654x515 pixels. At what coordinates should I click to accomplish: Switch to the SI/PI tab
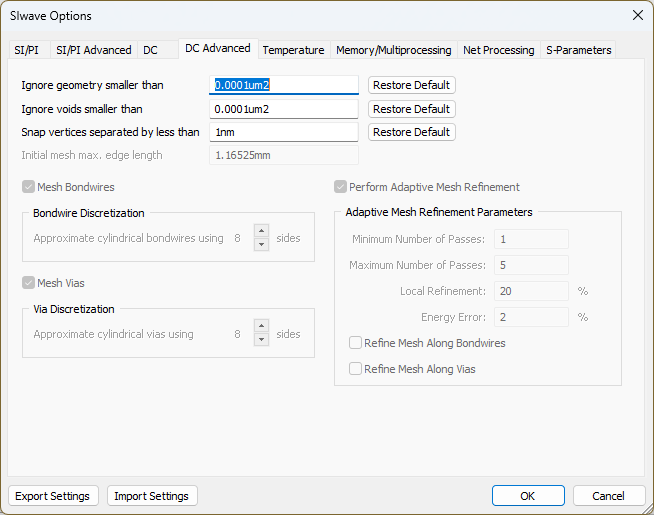[x=28, y=50]
